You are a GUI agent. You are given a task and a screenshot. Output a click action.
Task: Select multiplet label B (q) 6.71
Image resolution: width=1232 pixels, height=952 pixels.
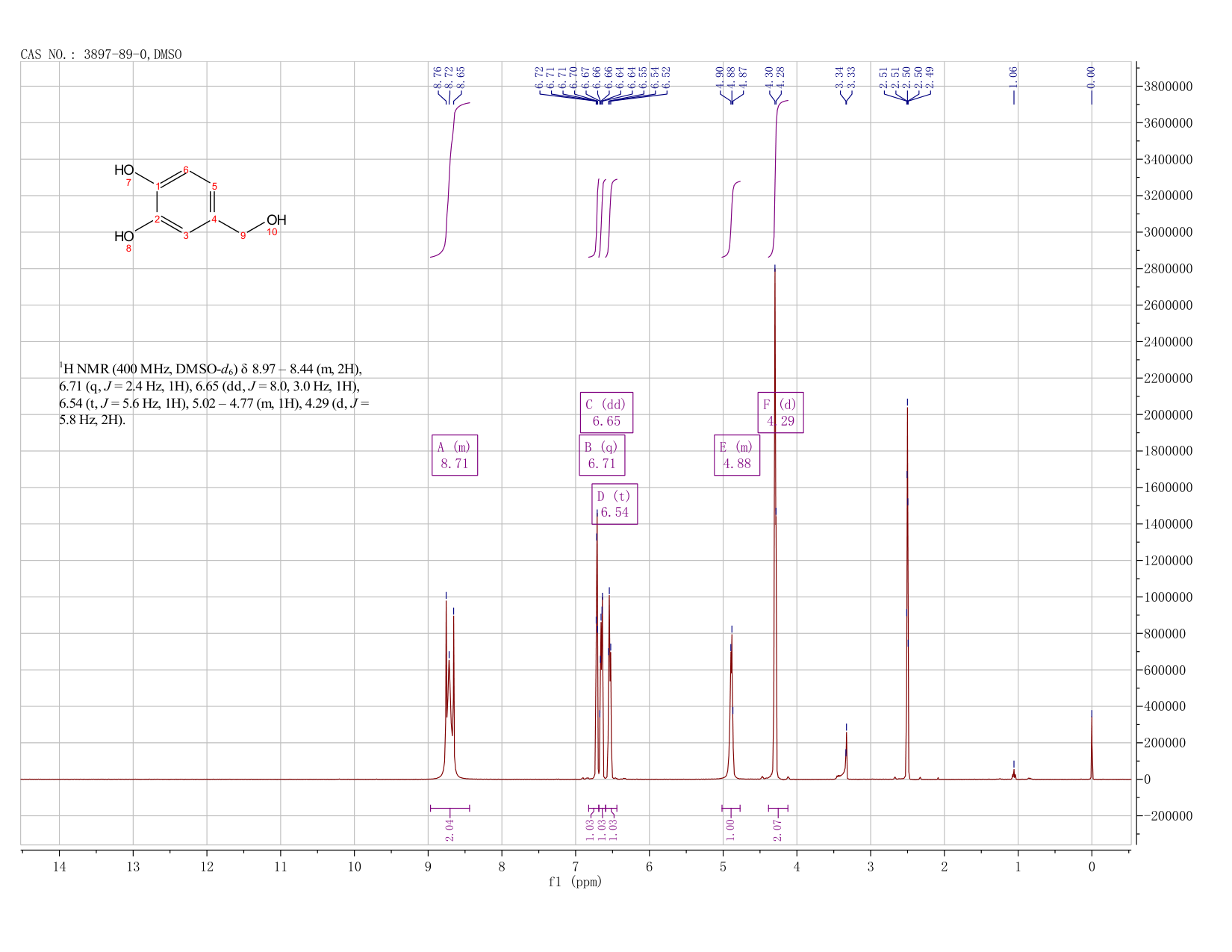[602, 455]
